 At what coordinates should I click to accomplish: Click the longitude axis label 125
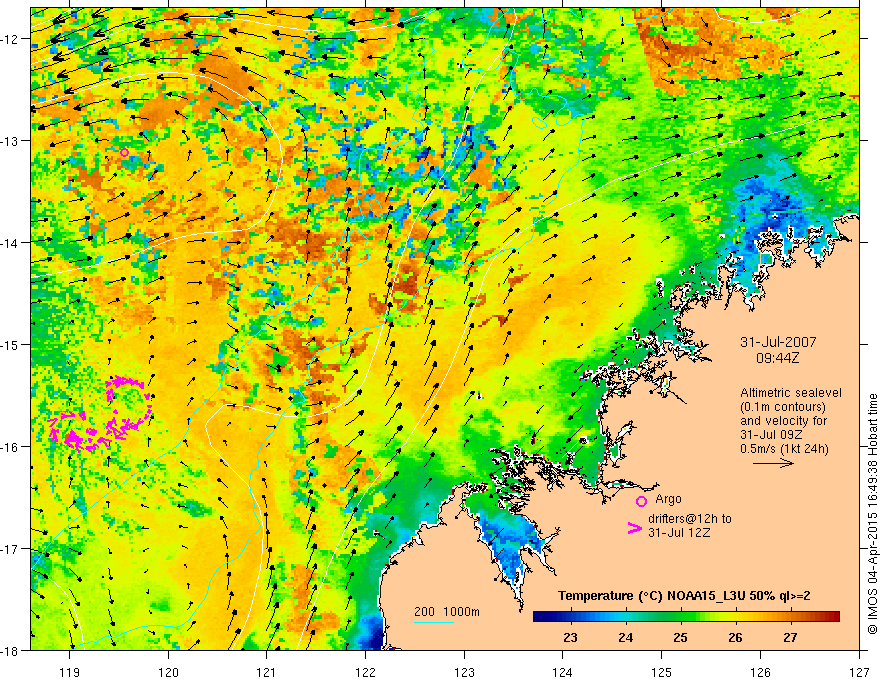click(662, 672)
